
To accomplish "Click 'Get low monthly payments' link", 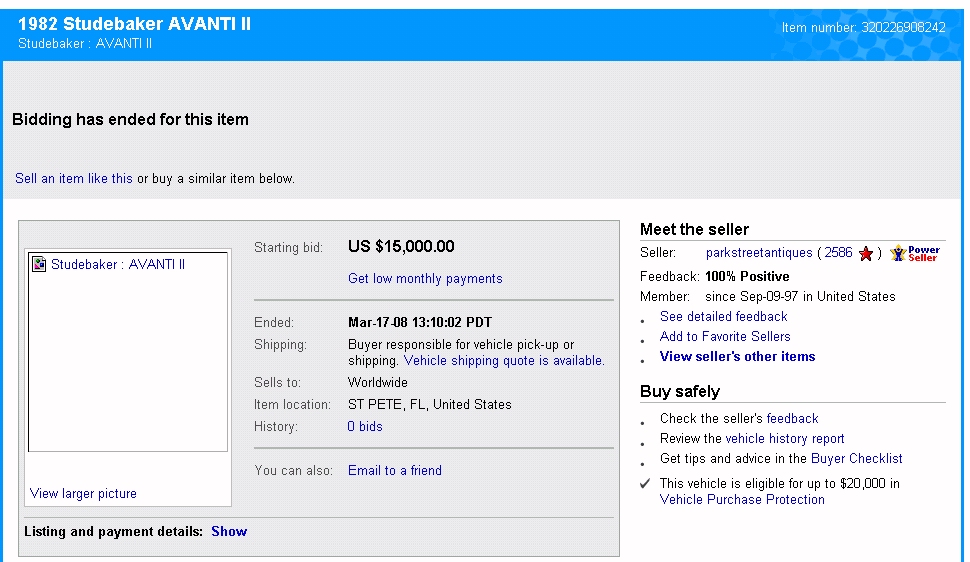I will pos(425,279).
